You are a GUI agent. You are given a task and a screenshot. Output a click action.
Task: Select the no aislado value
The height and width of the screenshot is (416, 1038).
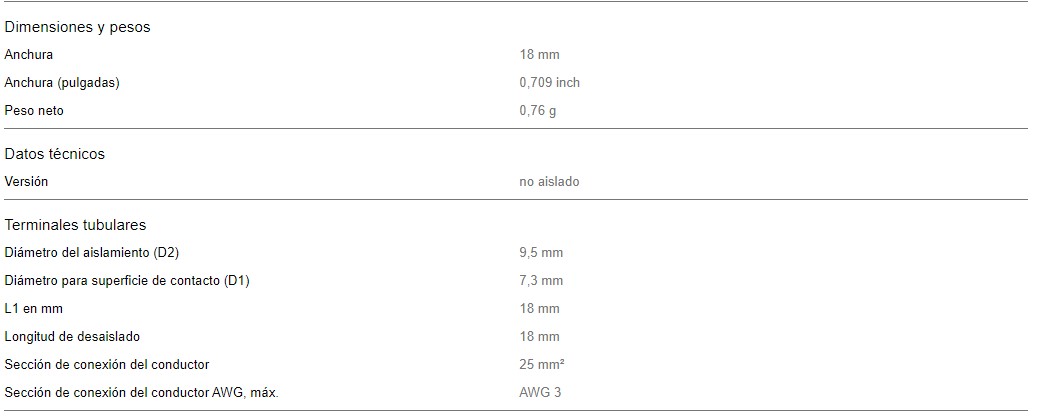[549, 182]
